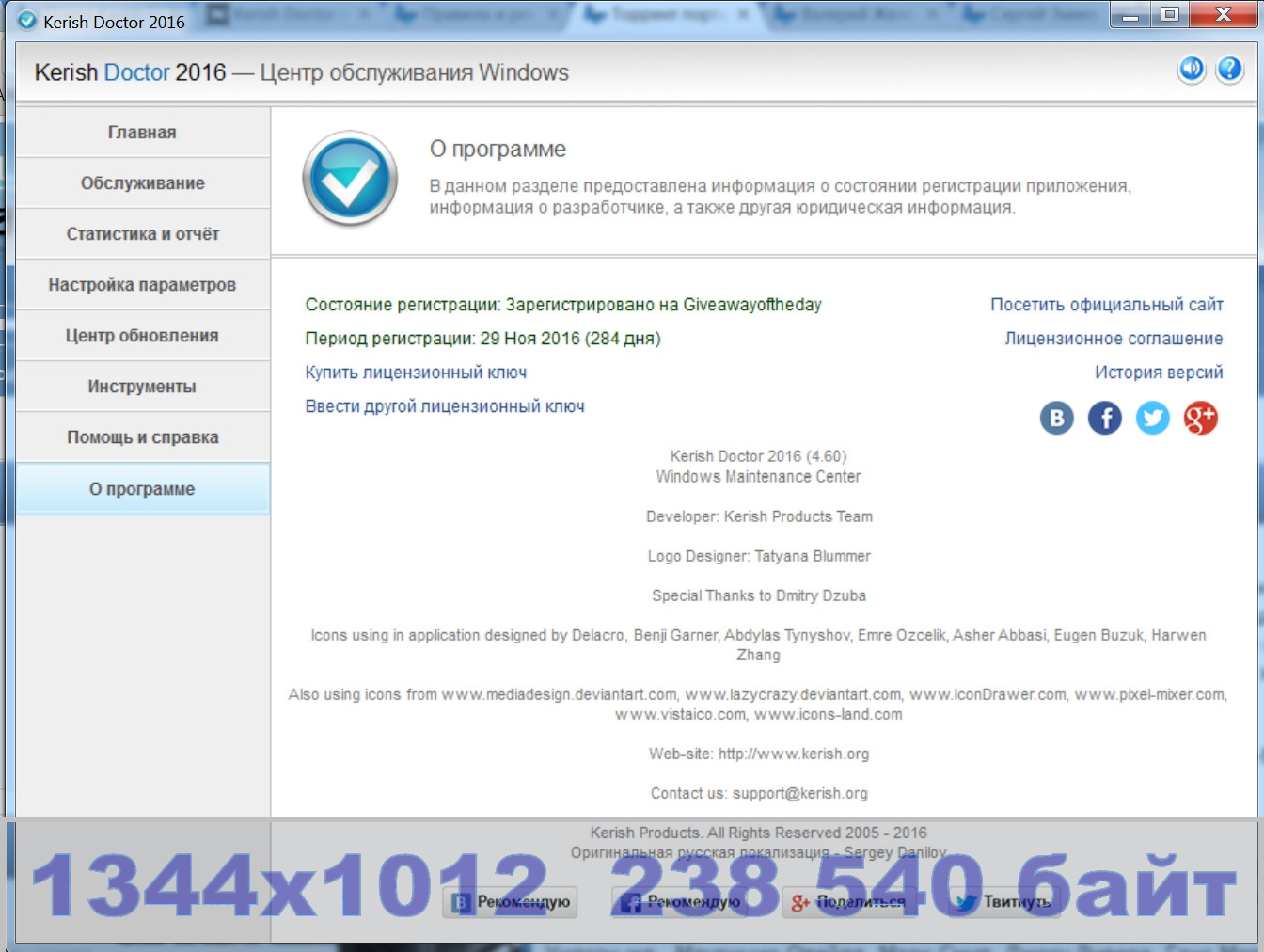Click the Twitter round social icon

1152,418
